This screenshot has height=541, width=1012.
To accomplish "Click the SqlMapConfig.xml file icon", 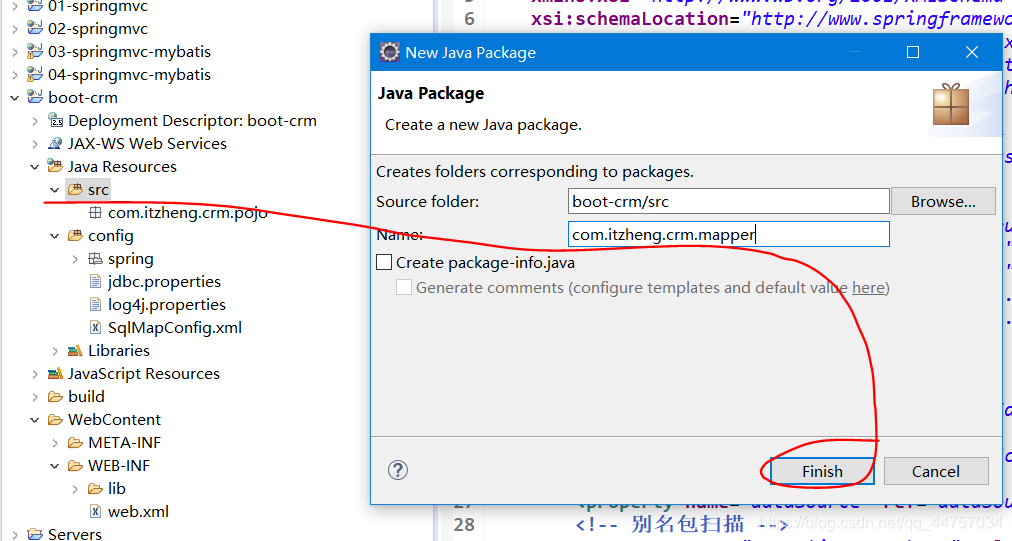I will point(96,327).
